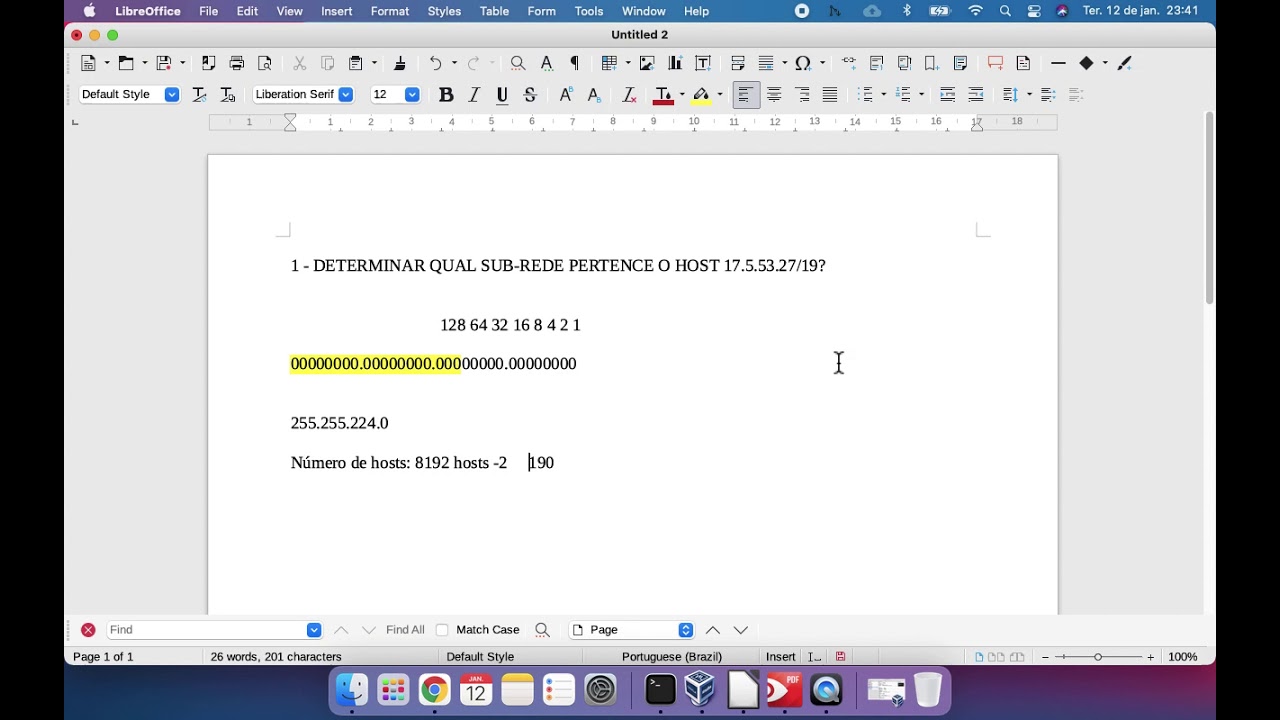Open the Format menu
Image resolution: width=1280 pixels, height=720 pixels.
(x=390, y=11)
